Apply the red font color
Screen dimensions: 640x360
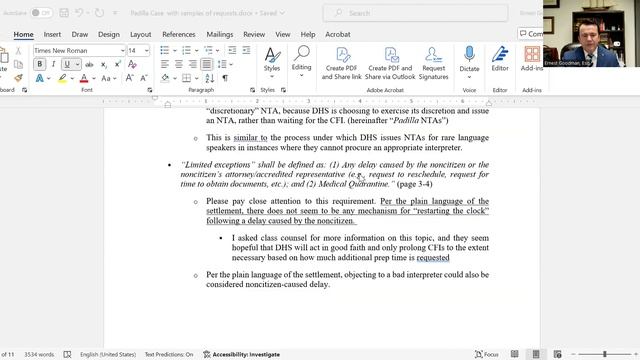click(84, 78)
